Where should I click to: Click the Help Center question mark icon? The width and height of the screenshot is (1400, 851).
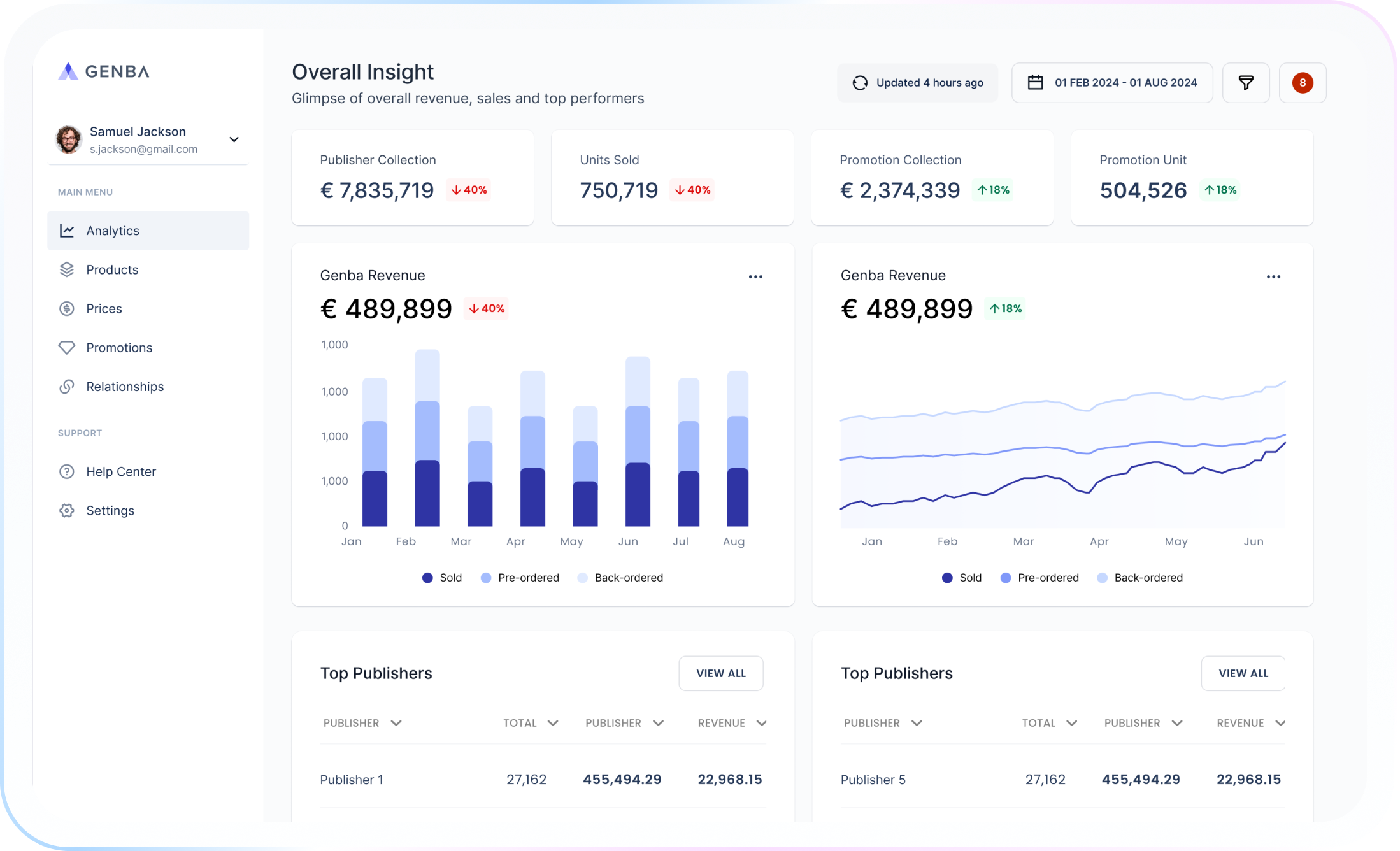pyautogui.click(x=67, y=471)
